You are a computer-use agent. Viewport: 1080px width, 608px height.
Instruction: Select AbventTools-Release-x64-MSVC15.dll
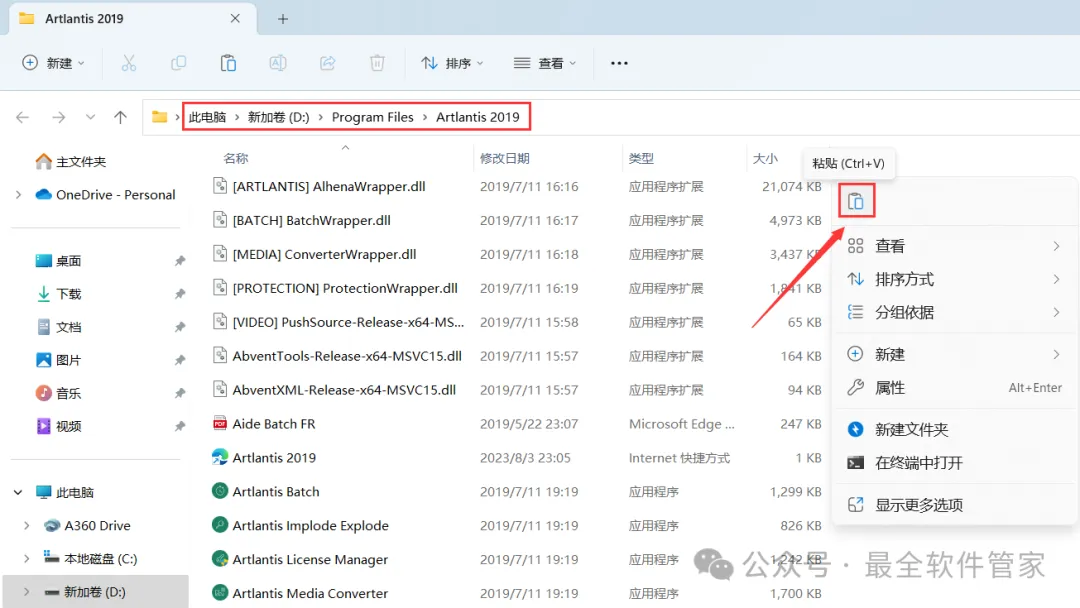(347, 356)
